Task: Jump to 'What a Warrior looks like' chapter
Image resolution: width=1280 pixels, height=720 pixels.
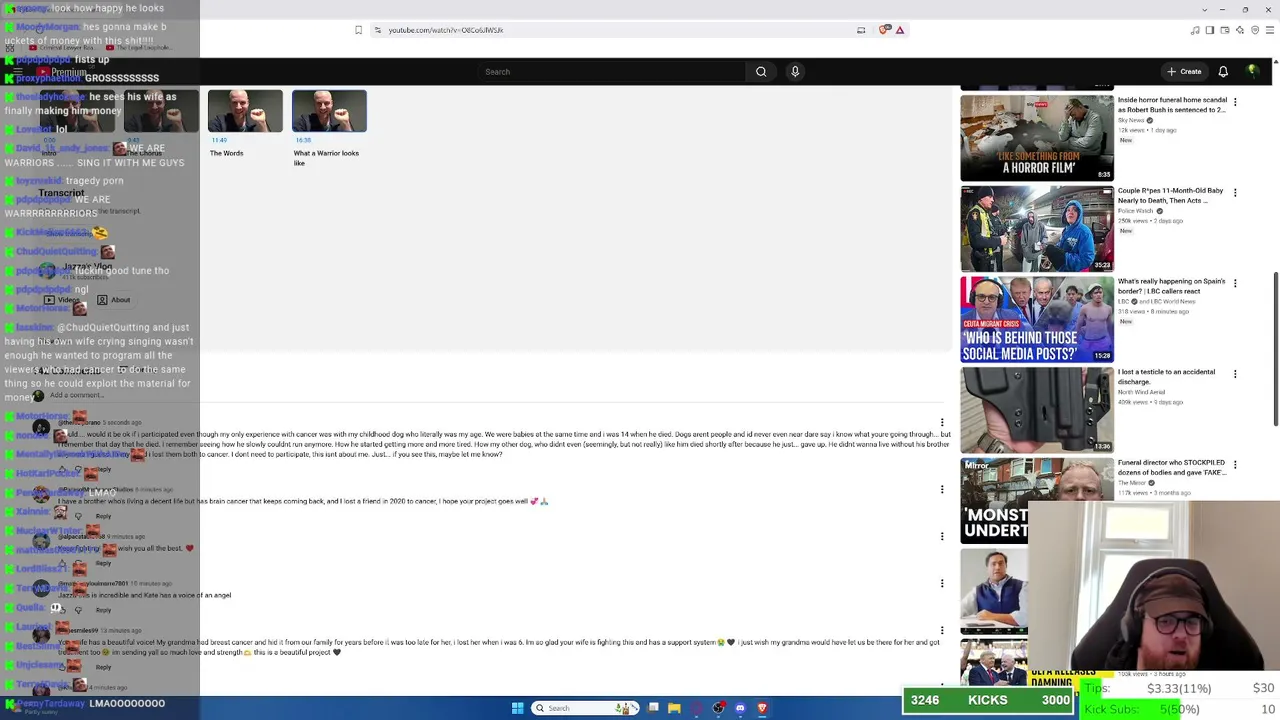Action: [x=329, y=111]
